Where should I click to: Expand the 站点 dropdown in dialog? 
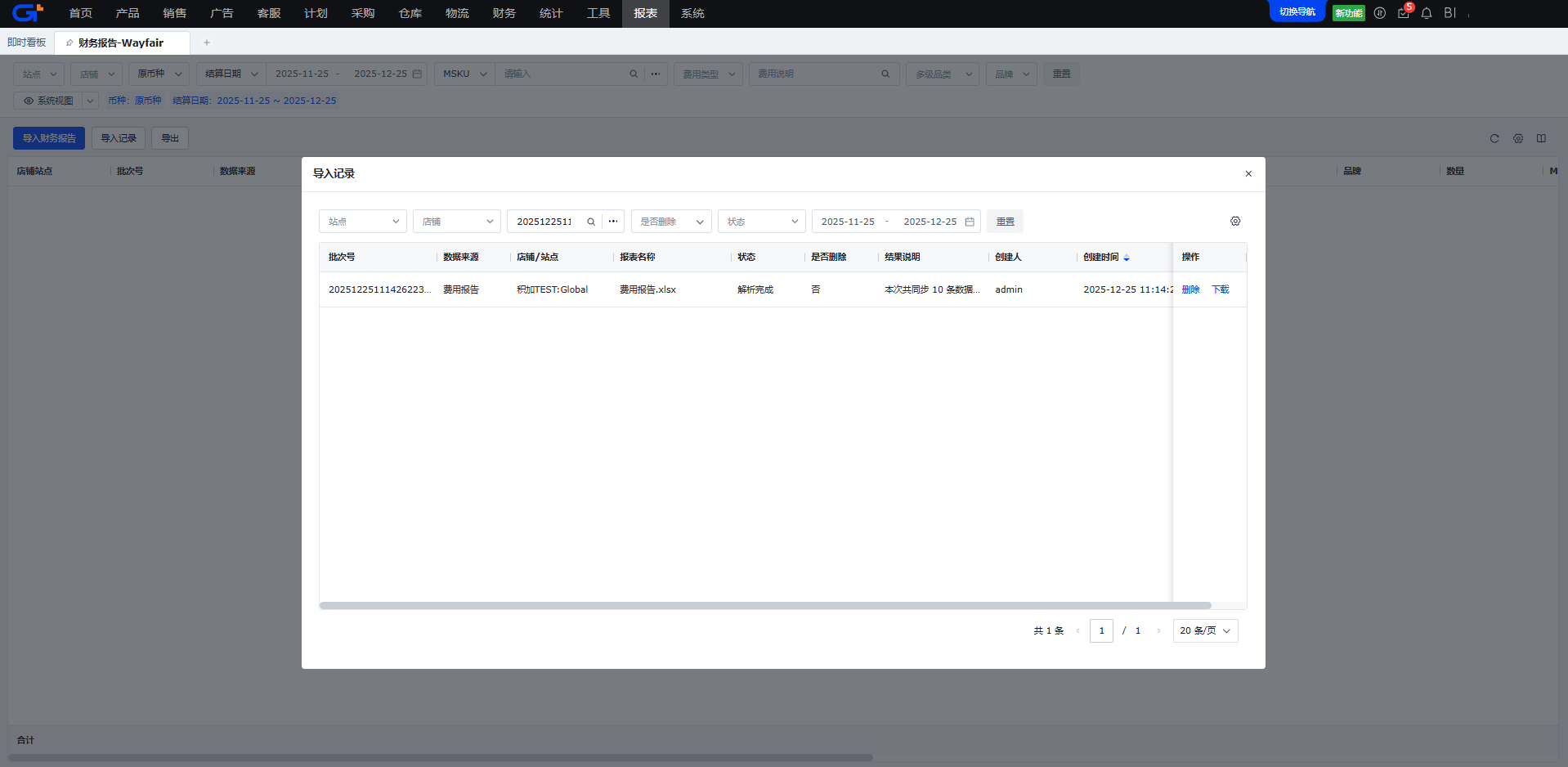coord(363,222)
